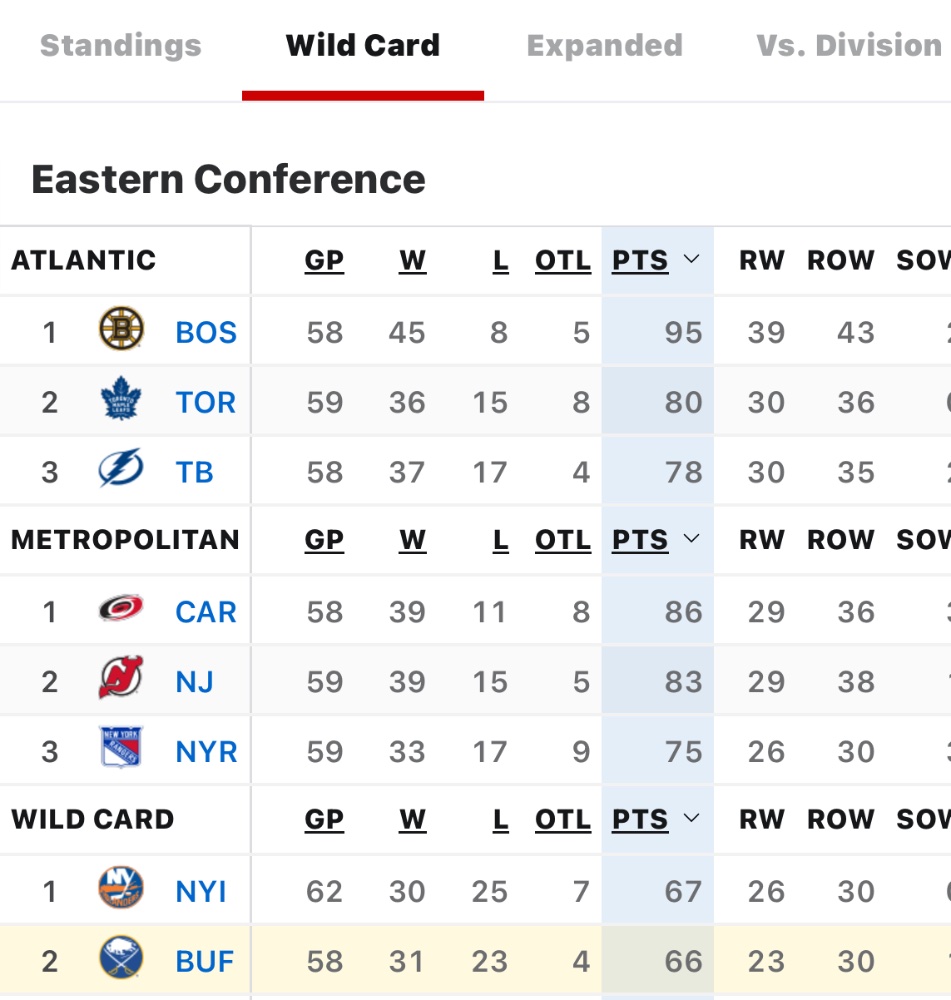Viewport: 951px width, 1000px height.
Task: Toggle PTS sort arrow in Wild Card header
Action: [x=691, y=818]
